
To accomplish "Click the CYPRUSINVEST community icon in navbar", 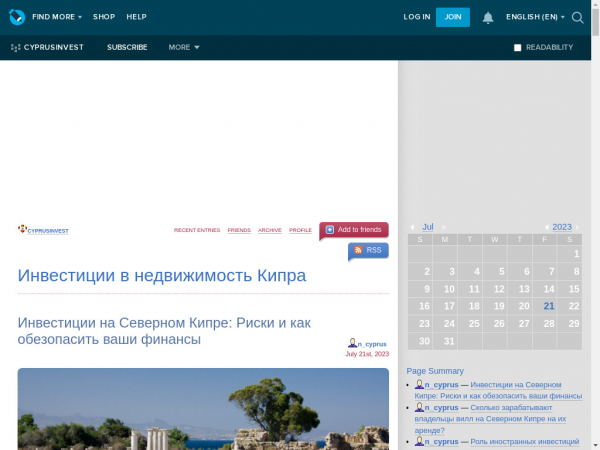I will (15, 47).
